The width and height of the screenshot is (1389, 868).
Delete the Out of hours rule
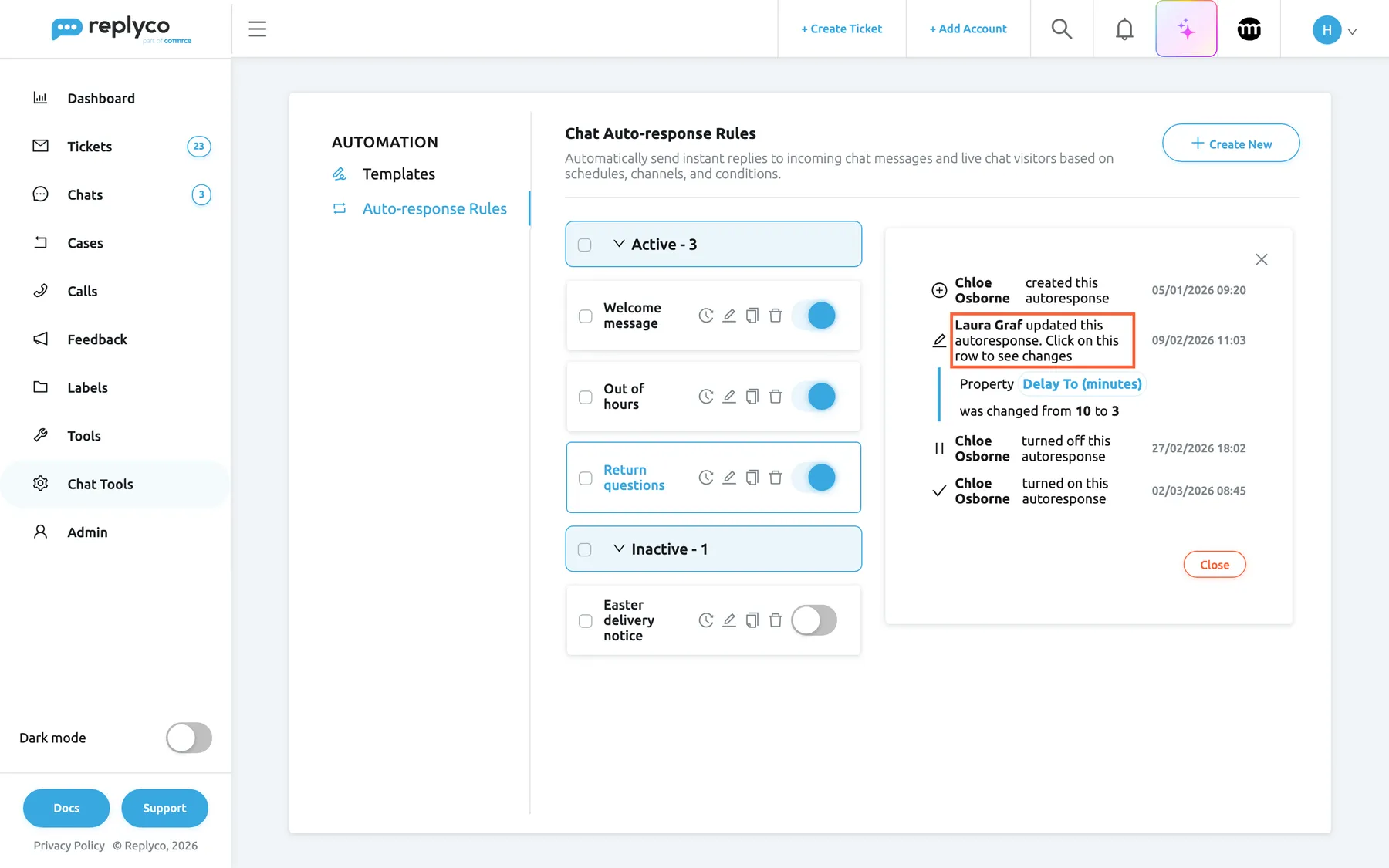click(776, 397)
